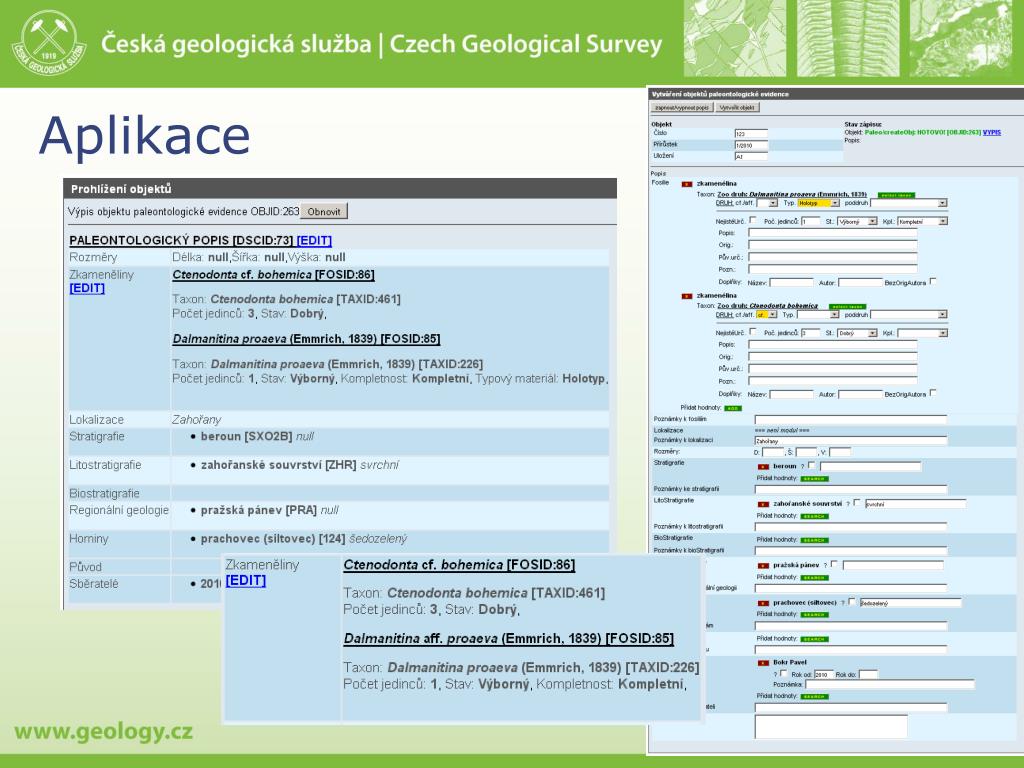Click EDIT under Zkameněliny in Prohlížení objektů panel
Image resolution: width=1024 pixels, height=768 pixels.
(x=87, y=288)
